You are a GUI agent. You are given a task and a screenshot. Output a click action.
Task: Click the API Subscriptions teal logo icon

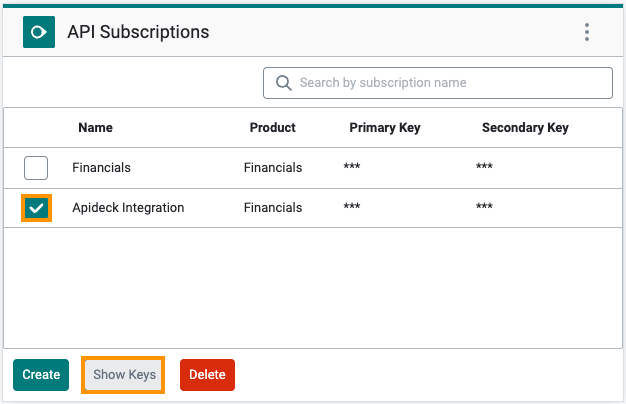[39, 32]
